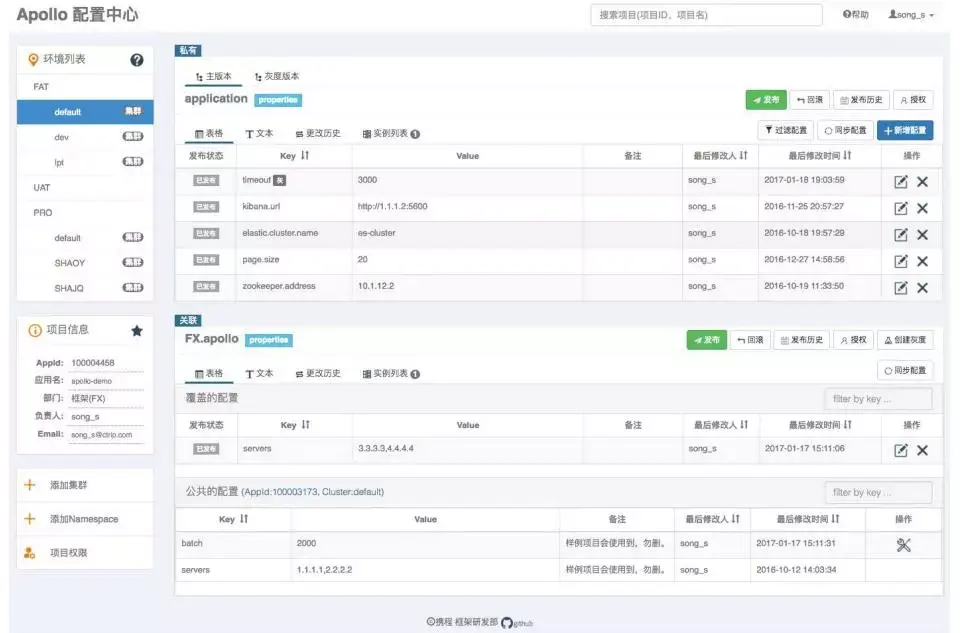Click filter by key field for 覆盖的配置
963x633 pixels.
coord(878,399)
